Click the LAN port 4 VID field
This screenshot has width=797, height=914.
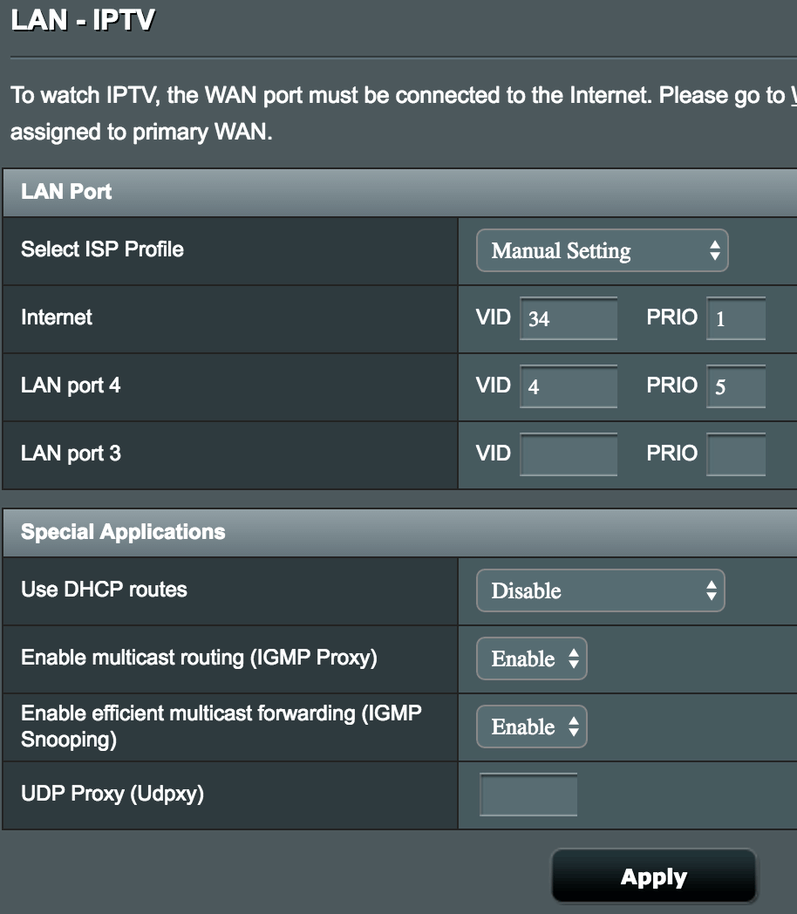[x=568, y=386]
